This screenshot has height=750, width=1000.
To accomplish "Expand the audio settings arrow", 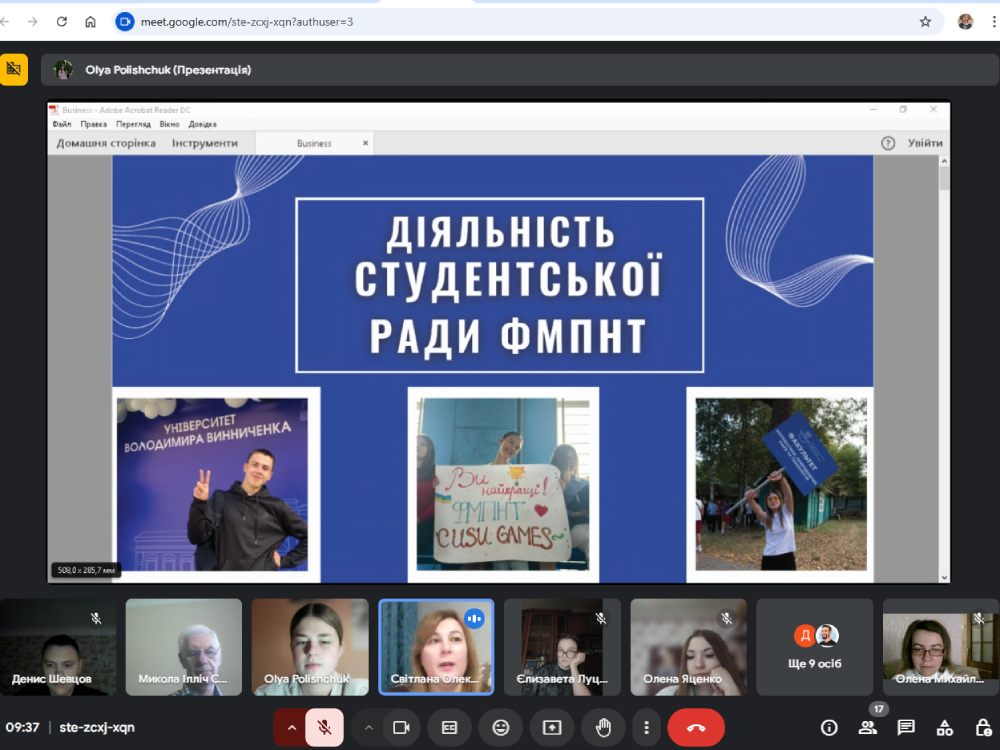I will [291, 727].
